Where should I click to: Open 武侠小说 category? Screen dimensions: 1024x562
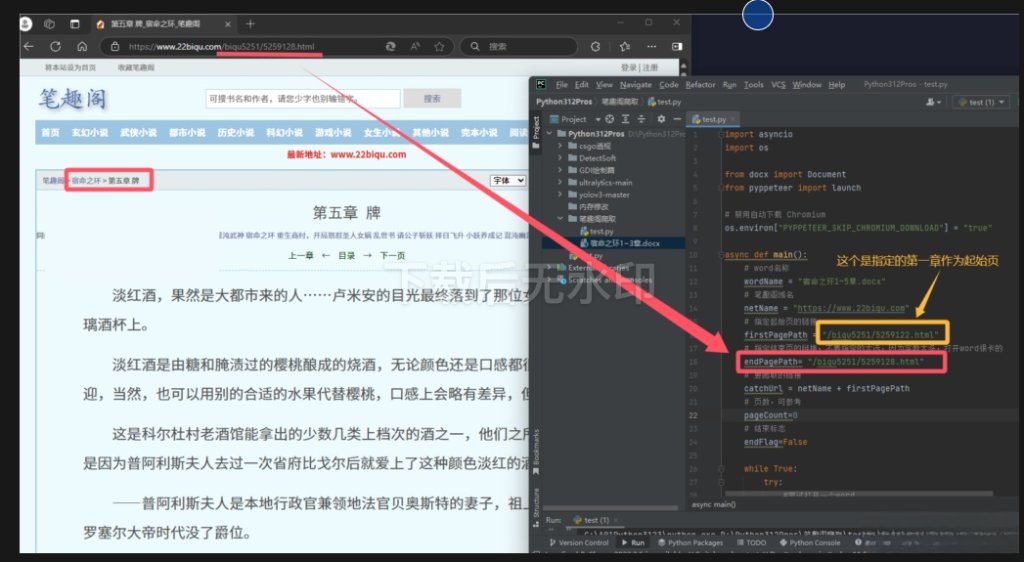pyautogui.click(x=138, y=133)
